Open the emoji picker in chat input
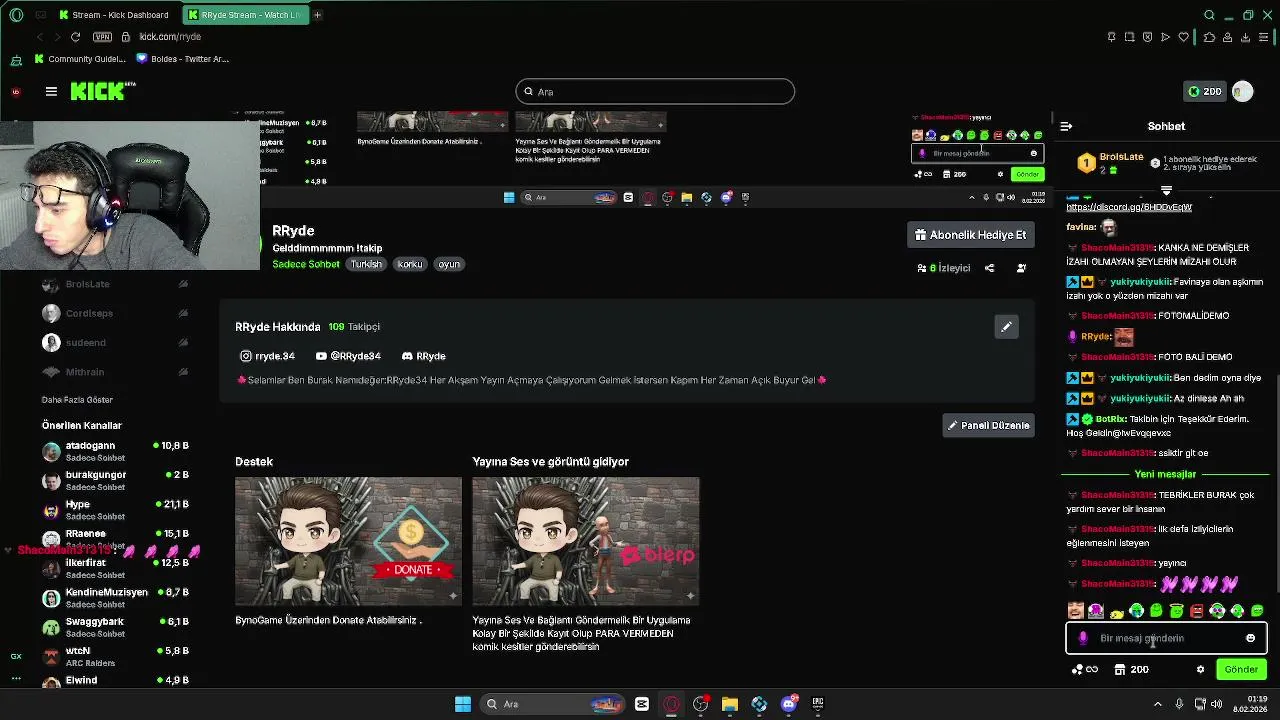 coord(1250,638)
